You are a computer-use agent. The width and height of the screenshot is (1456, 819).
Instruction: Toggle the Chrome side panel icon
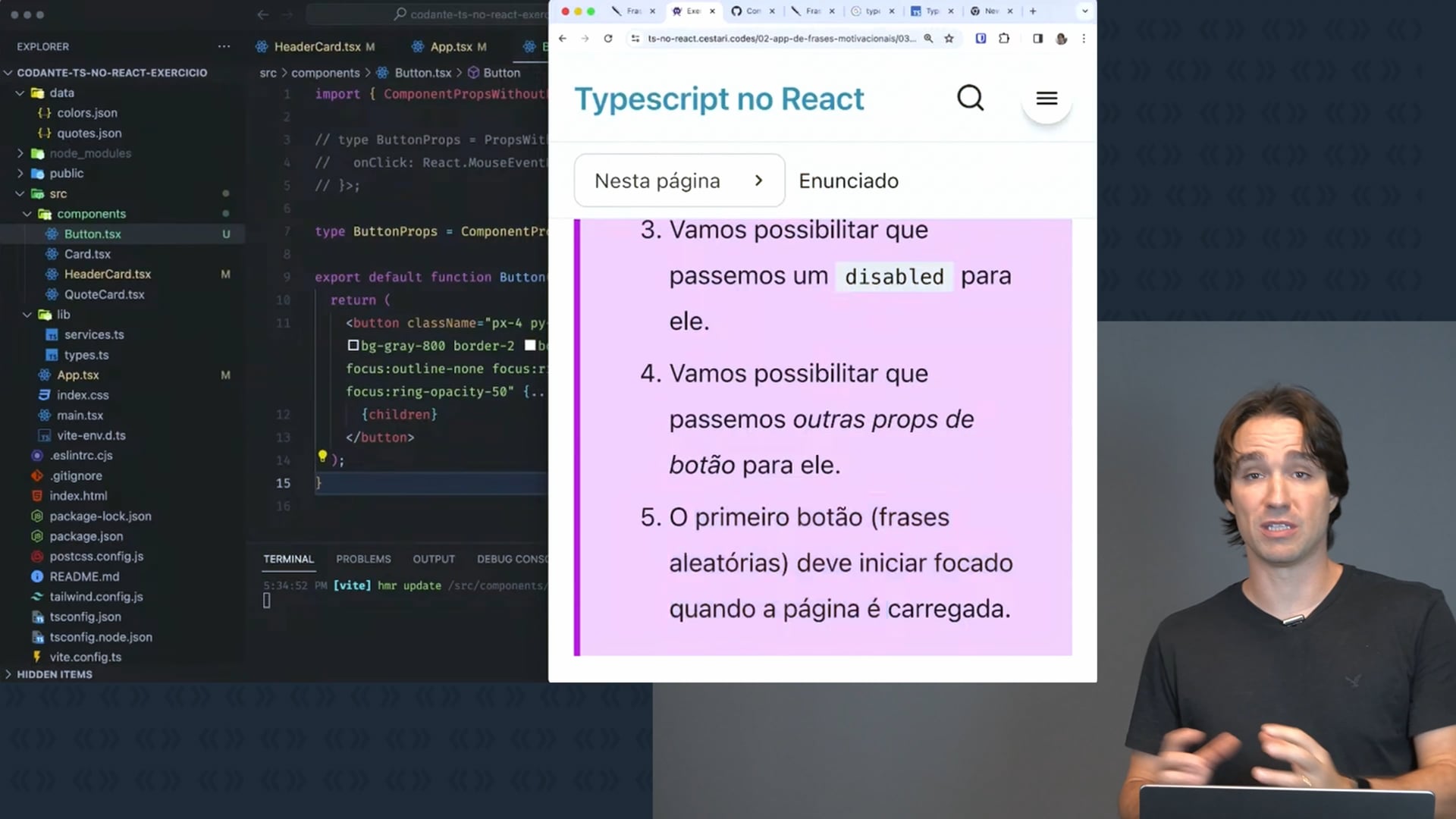point(1037,39)
